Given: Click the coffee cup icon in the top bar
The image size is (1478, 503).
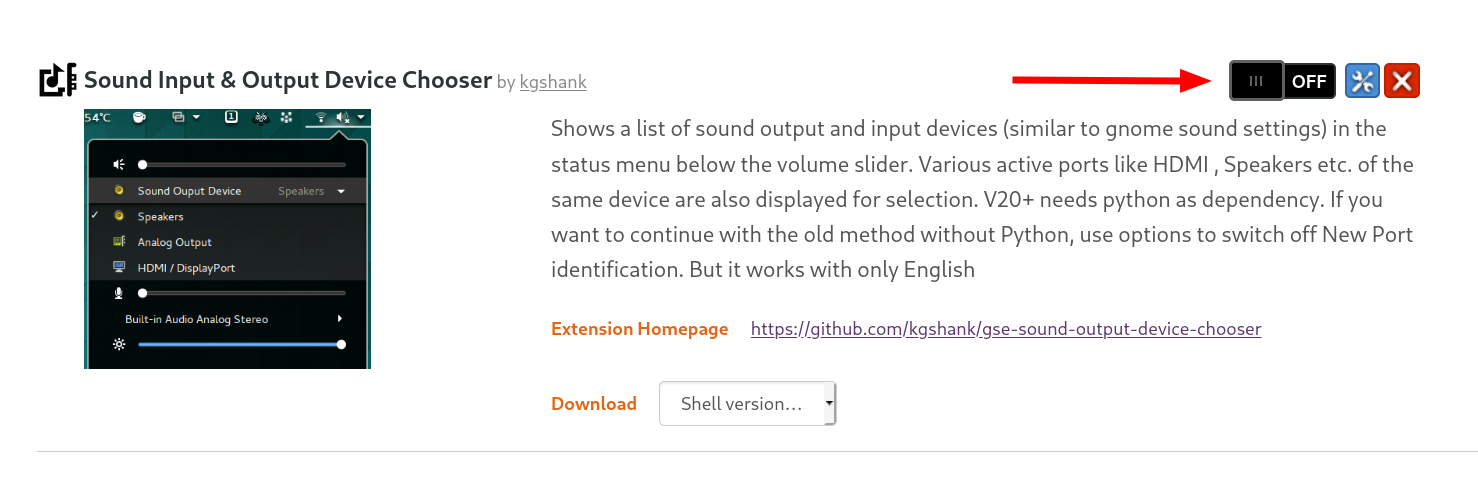Looking at the screenshot, I should (140, 117).
